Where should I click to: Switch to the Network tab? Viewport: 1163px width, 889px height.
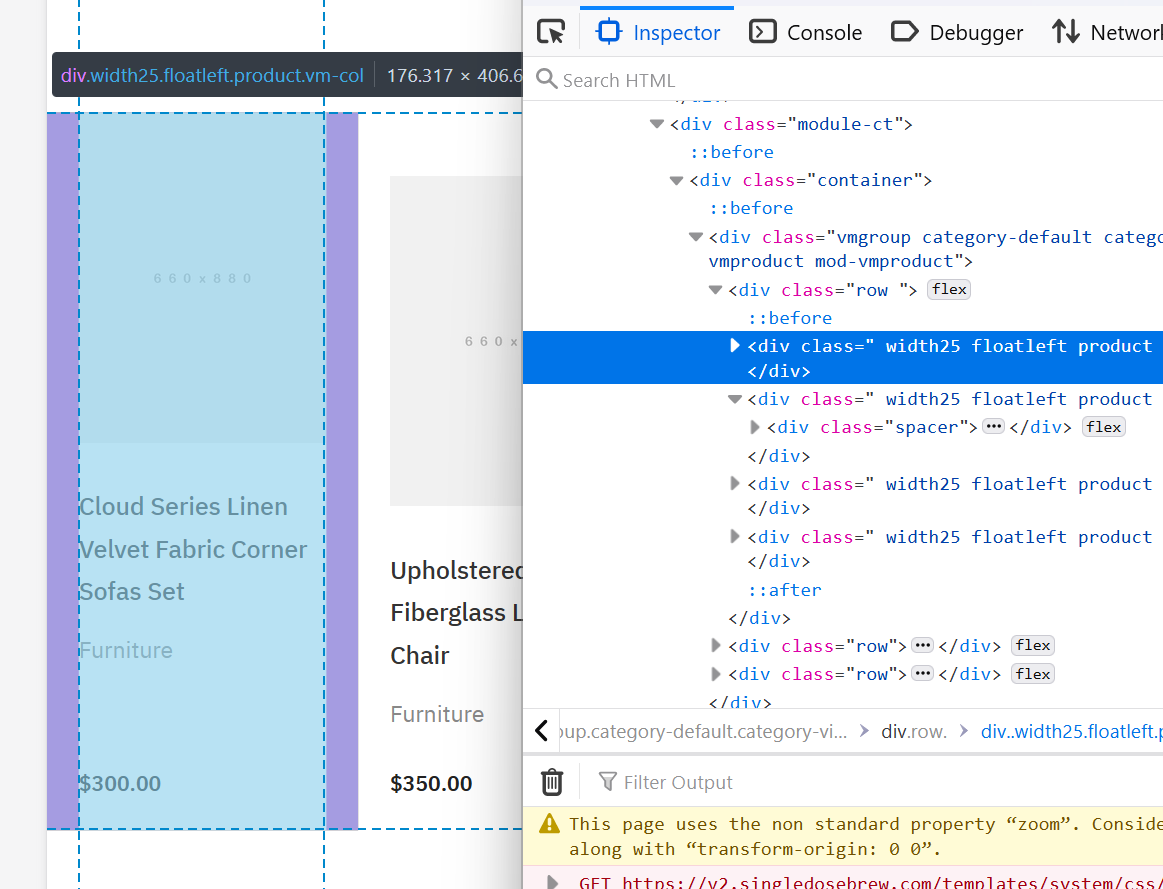point(1108,32)
